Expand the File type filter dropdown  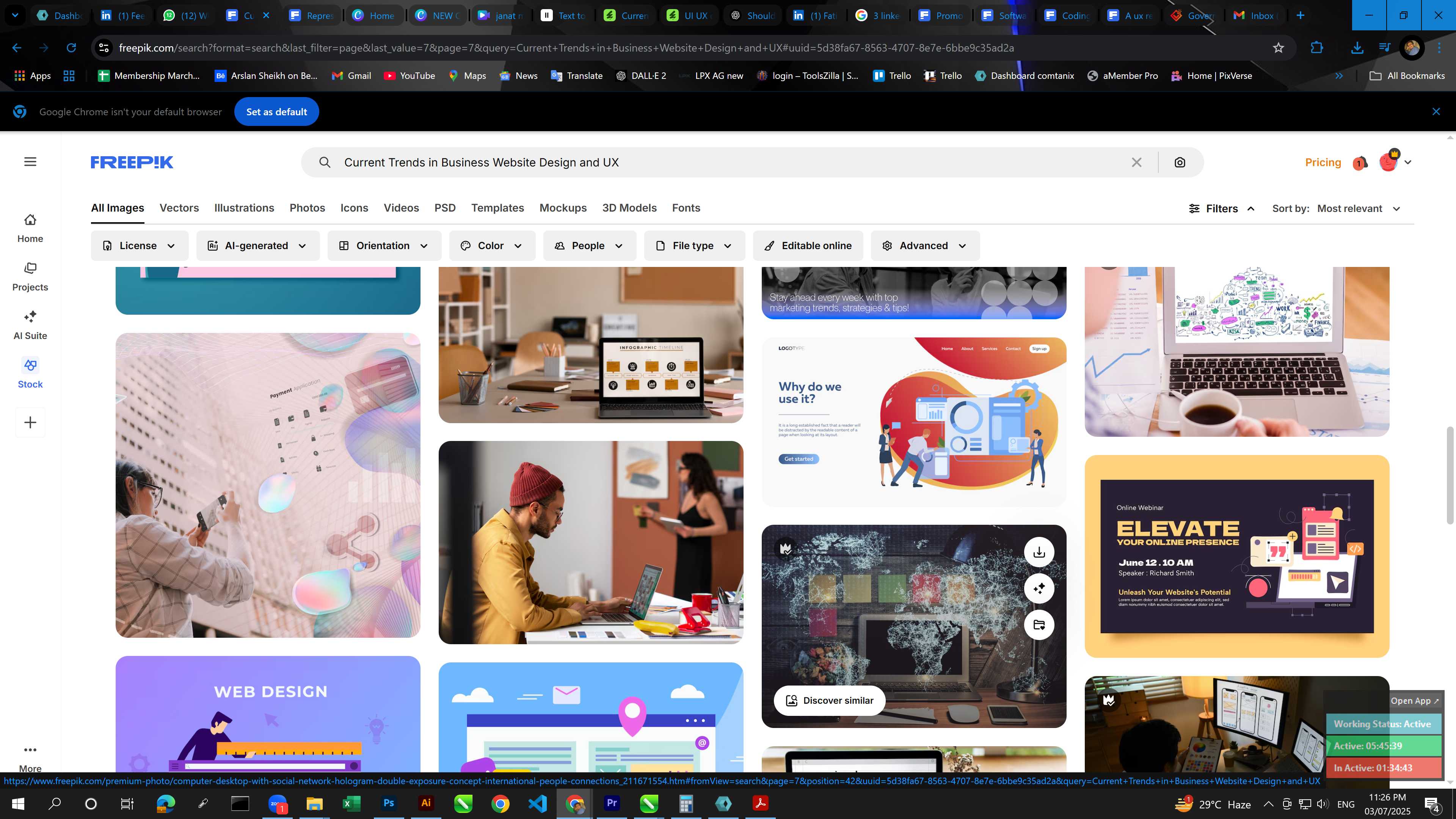[694, 246]
